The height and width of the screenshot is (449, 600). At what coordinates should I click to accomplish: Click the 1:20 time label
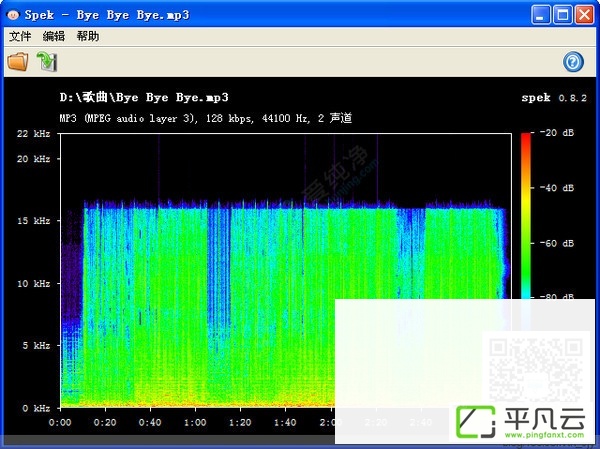(x=240, y=423)
